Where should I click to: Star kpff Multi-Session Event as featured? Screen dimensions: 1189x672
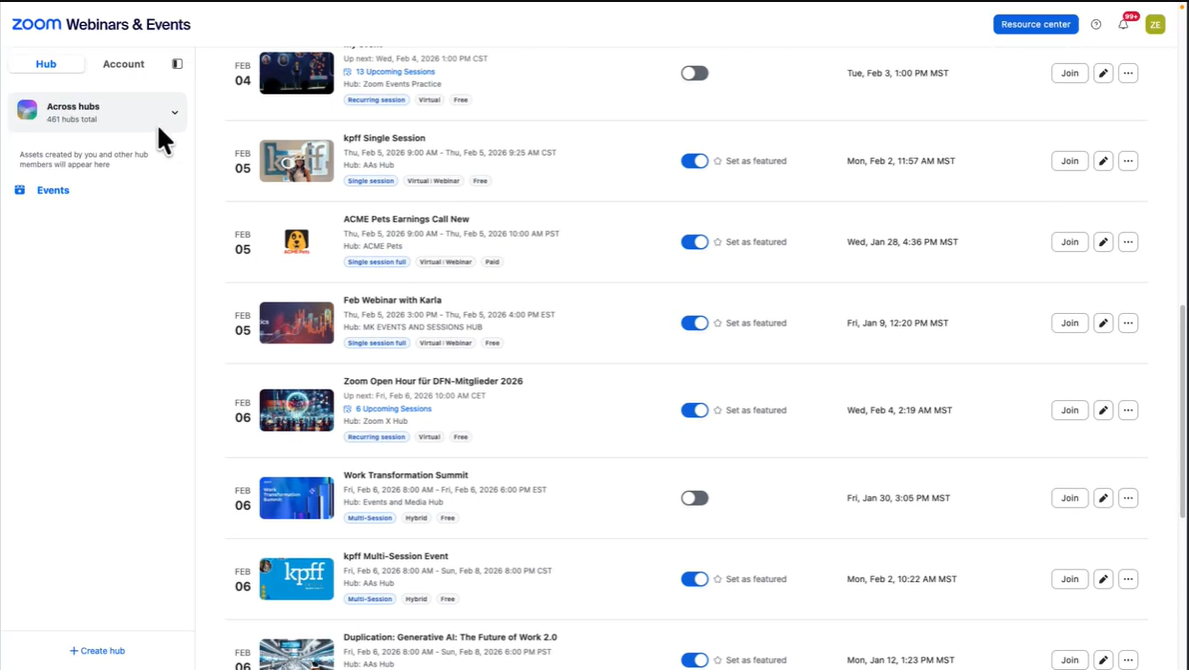point(718,579)
